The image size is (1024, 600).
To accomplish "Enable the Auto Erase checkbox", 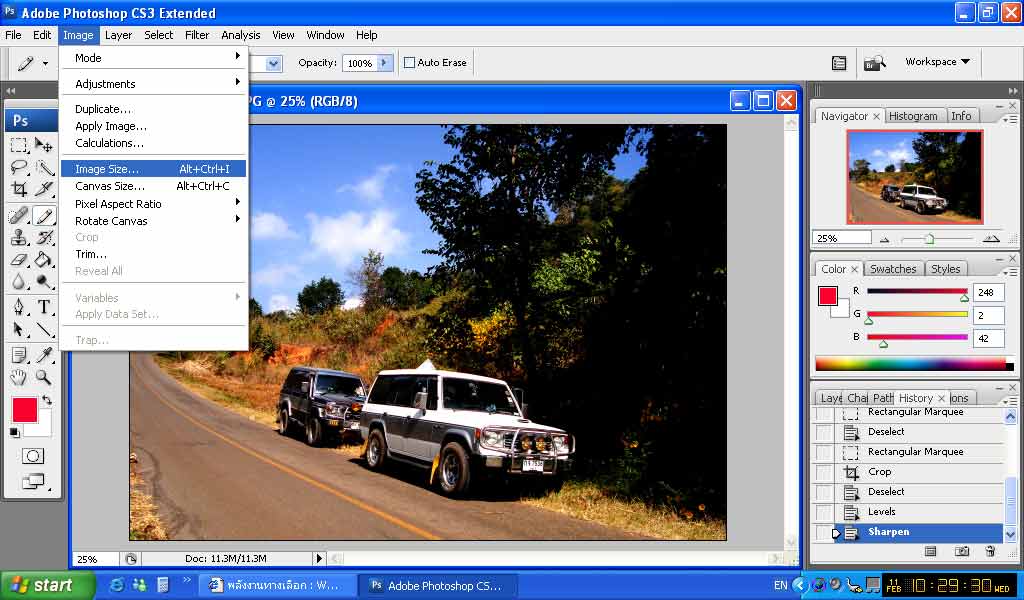I will (409, 63).
